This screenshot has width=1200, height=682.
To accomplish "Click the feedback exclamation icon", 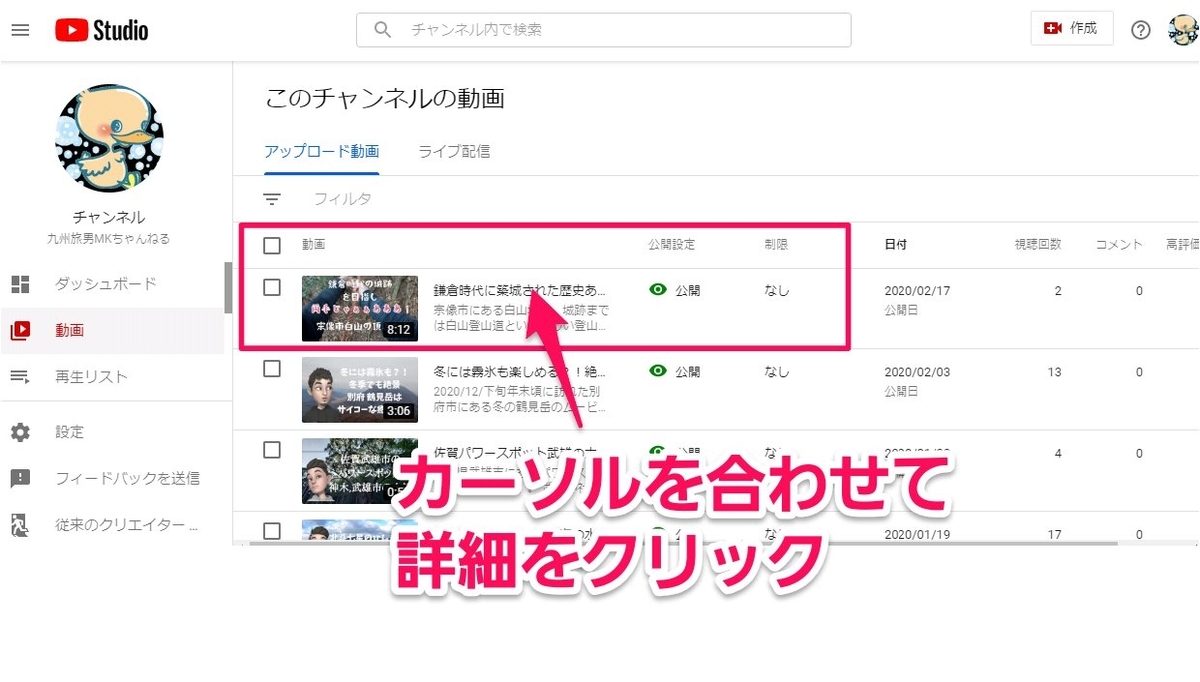I will (x=20, y=479).
